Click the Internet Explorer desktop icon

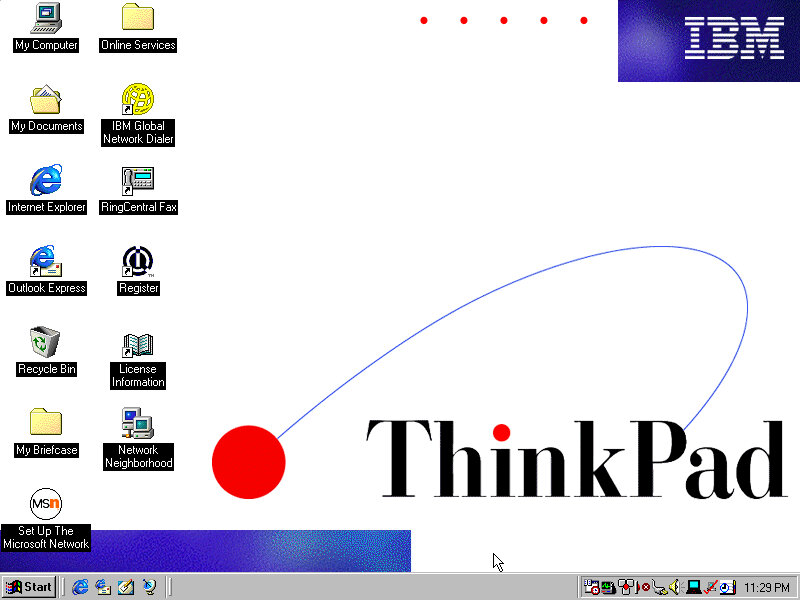(46, 180)
